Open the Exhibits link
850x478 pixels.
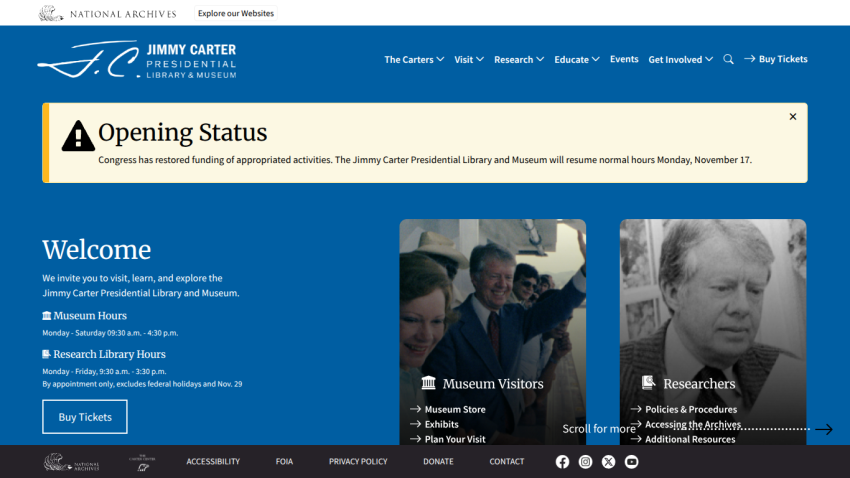pyautogui.click(x=434, y=424)
